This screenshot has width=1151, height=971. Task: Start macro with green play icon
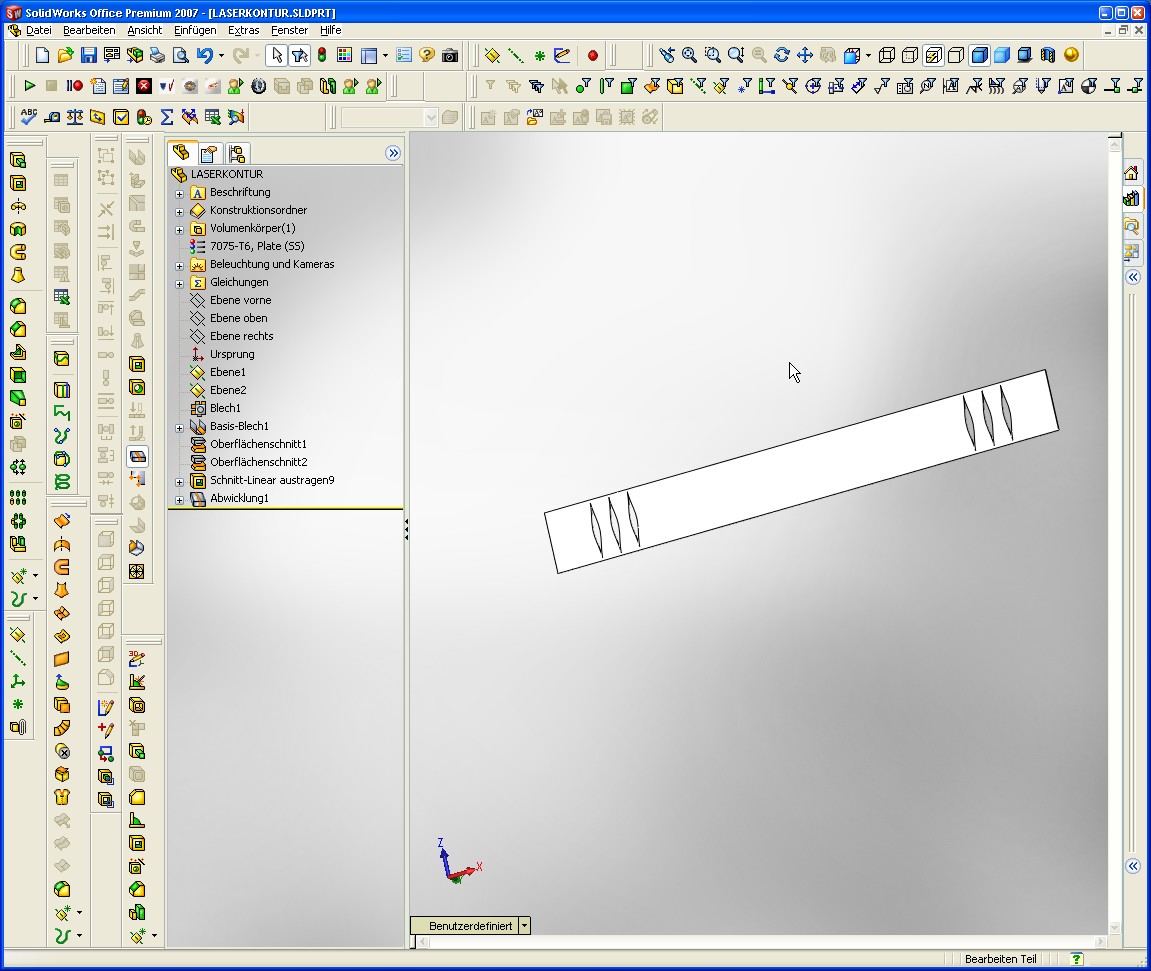(29, 86)
